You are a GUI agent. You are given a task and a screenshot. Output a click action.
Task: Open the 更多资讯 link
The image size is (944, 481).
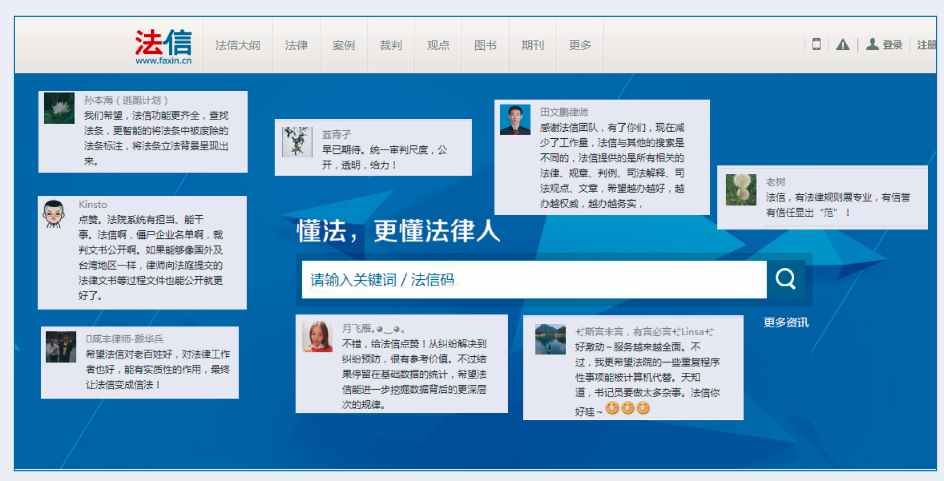(x=786, y=323)
